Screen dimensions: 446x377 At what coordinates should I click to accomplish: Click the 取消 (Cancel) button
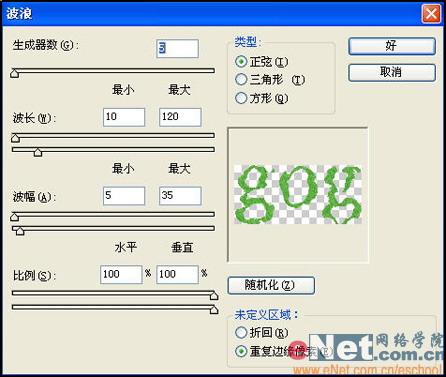392,72
